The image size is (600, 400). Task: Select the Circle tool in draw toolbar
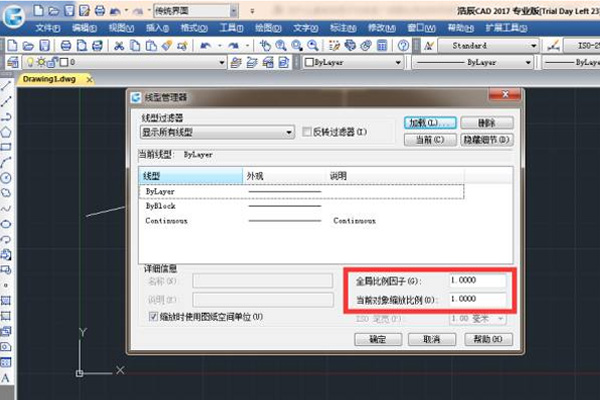coord(6,177)
